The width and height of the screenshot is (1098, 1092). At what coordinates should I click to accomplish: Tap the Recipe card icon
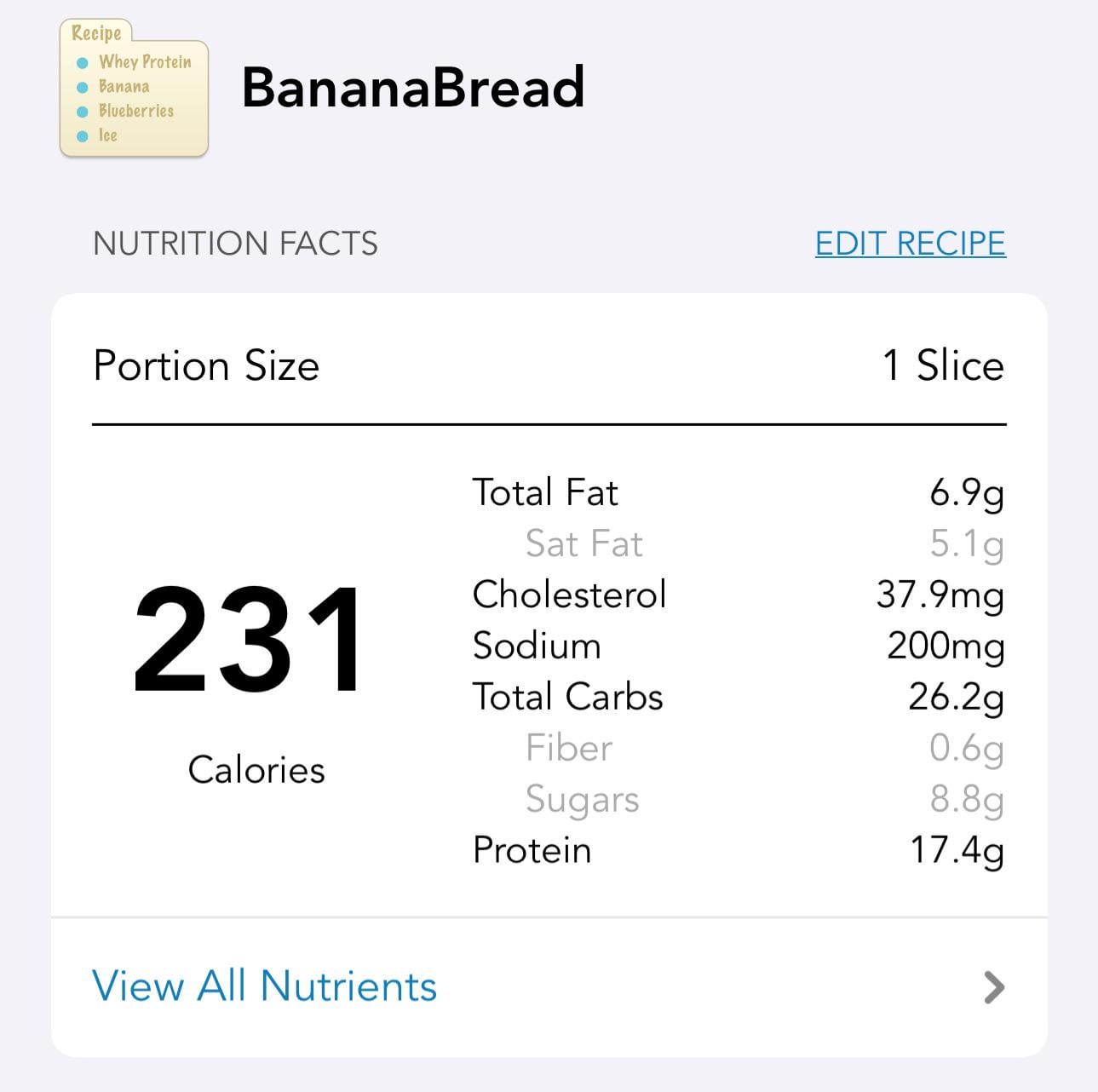pyautogui.click(x=134, y=89)
